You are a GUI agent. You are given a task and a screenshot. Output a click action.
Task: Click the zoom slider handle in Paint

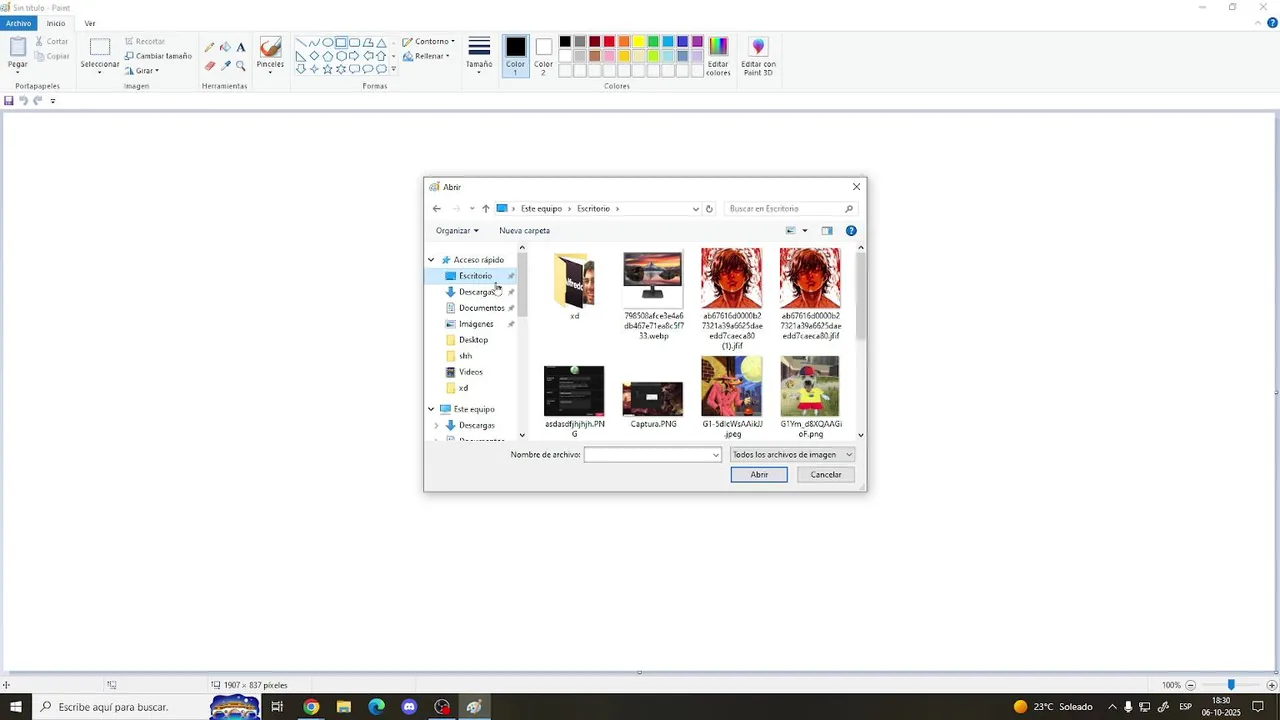(x=1231, y=685)
